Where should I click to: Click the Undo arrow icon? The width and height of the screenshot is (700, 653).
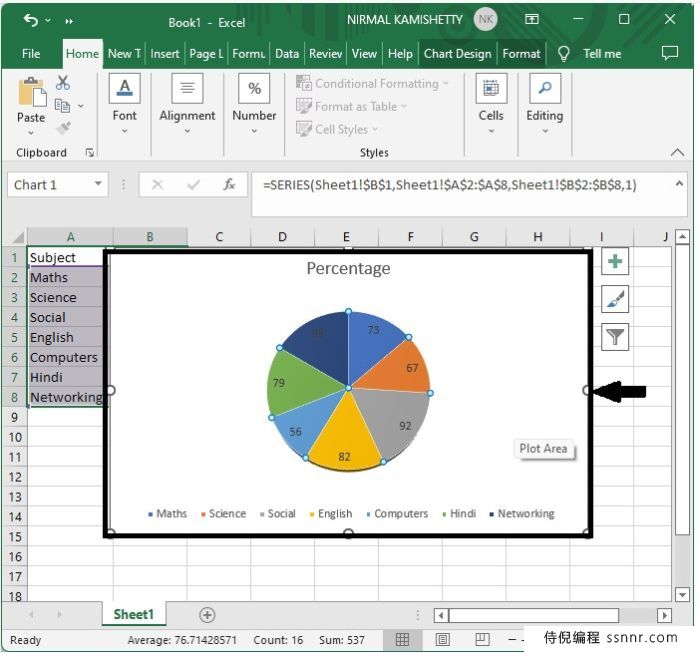pyautogui.click(x=30, y=20)
